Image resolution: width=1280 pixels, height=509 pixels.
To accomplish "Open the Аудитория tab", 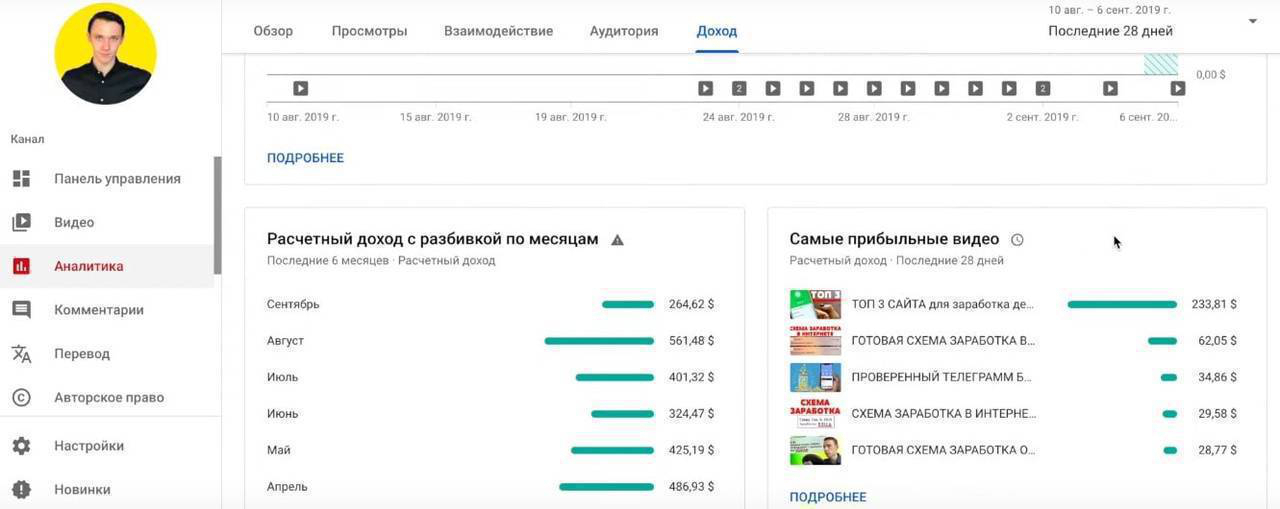I will (x=624, y=31).
